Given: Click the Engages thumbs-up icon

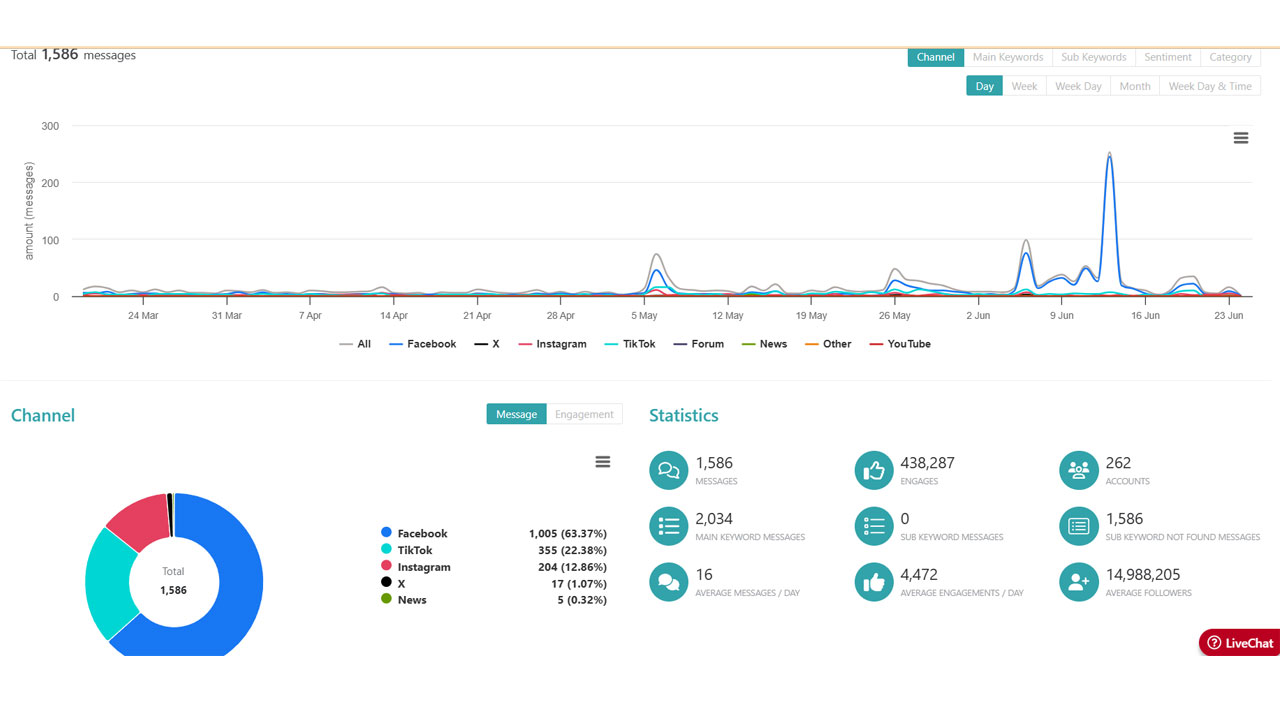Looking at the screenshot, I should click(x=874, y=471).
